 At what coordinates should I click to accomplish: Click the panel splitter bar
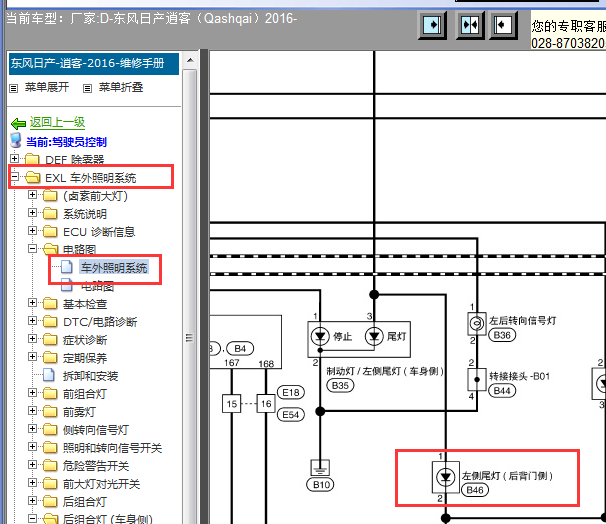click(204, 287)
